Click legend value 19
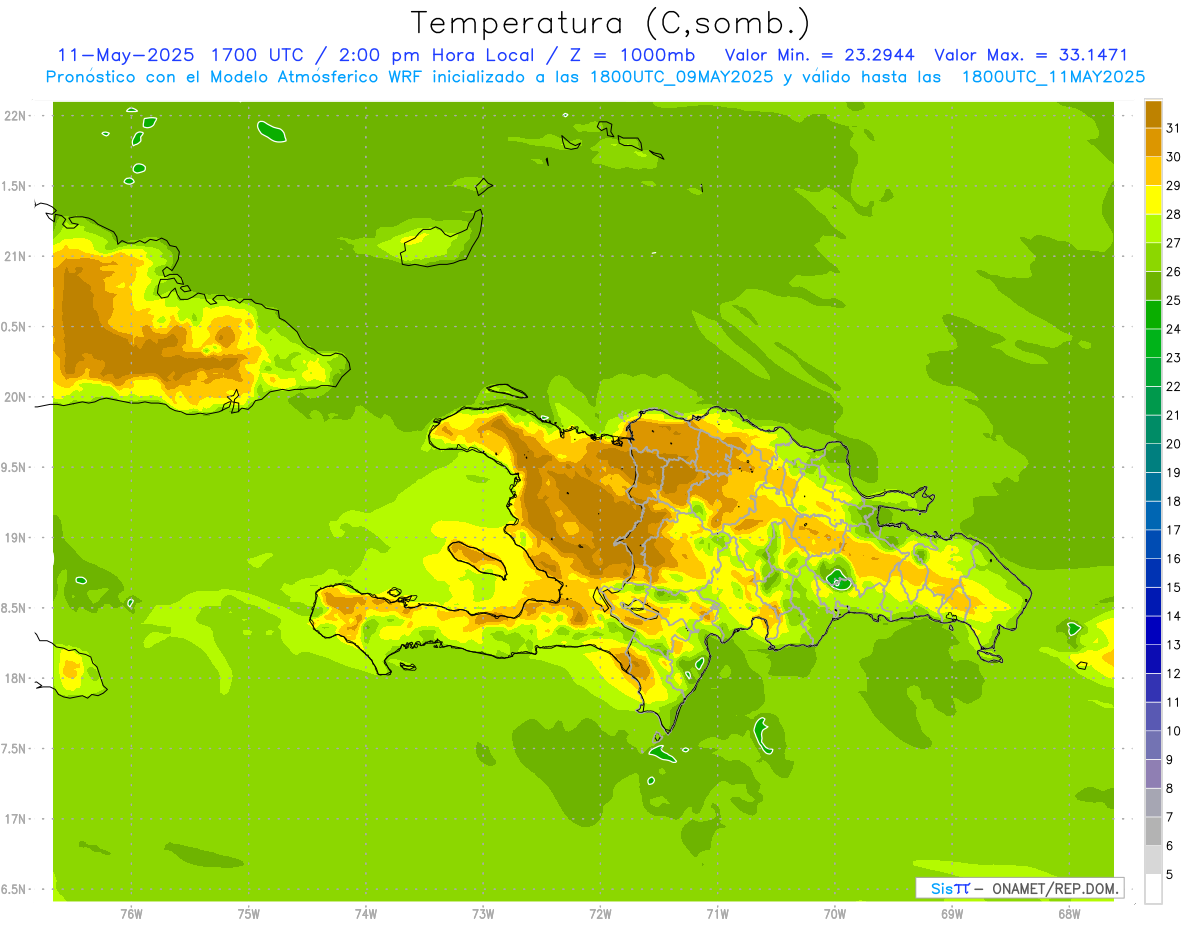This screenshot has width=1200, height=927. (x=1174, y=473)
